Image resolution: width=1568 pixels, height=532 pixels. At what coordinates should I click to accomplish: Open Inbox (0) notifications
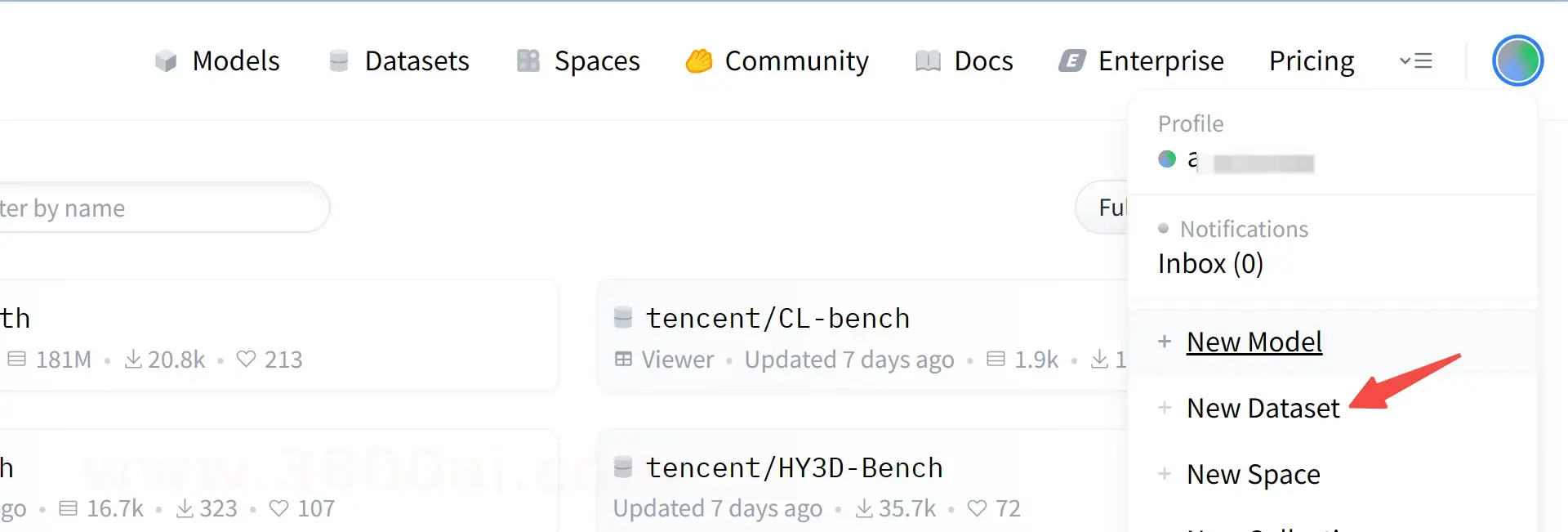click(1210, 264)
